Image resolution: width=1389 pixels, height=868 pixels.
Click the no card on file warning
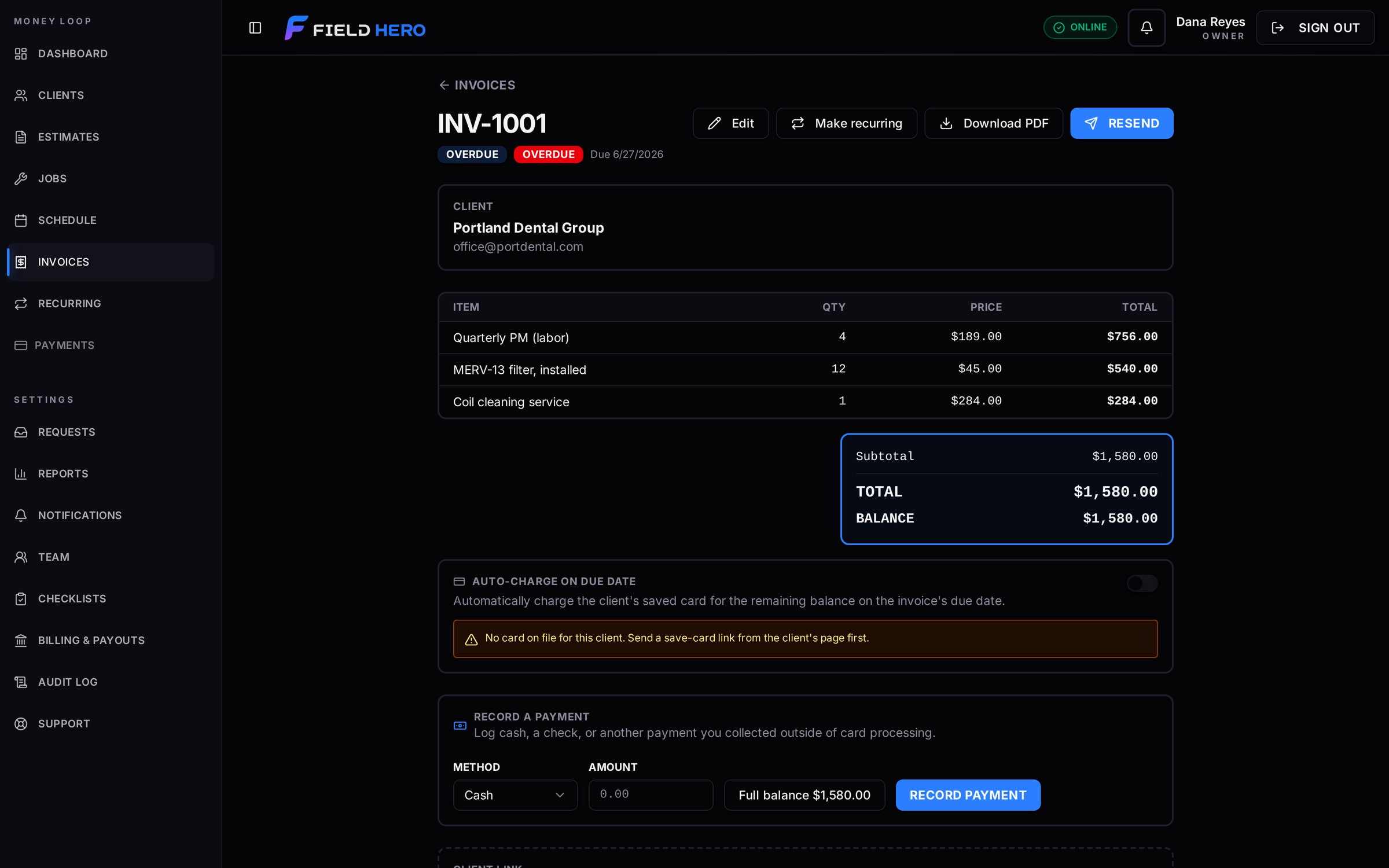[805, 639]
